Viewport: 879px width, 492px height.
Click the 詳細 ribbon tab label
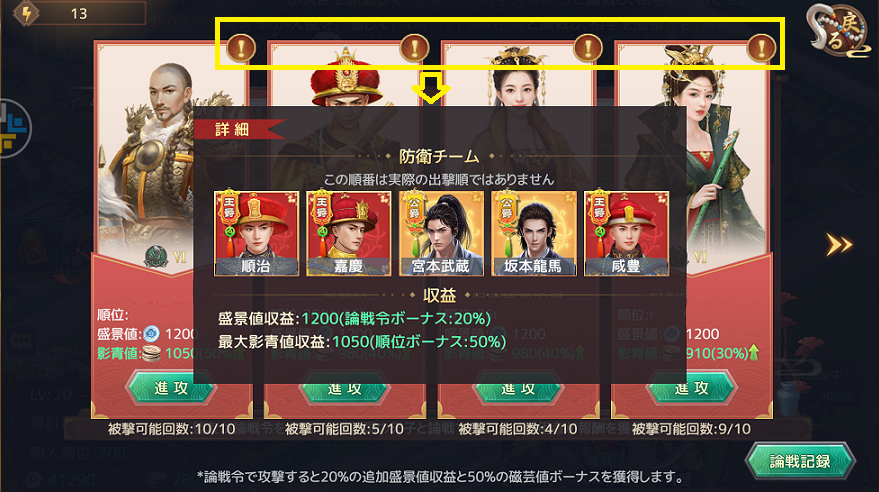(x=232, y=130)
